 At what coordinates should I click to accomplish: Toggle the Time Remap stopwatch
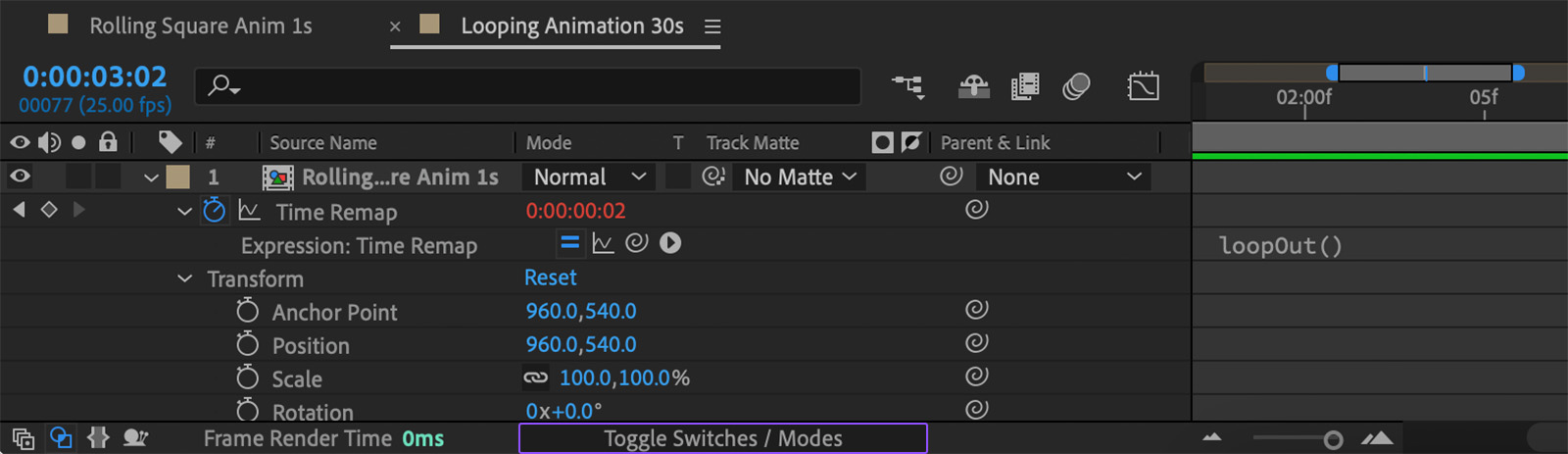point(215,211)
